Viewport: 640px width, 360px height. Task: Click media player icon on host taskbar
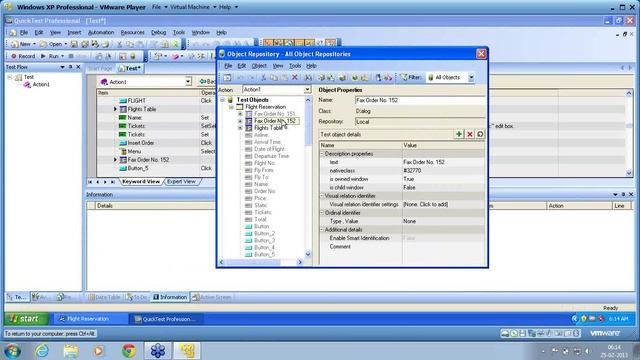(x=98, y=351)
